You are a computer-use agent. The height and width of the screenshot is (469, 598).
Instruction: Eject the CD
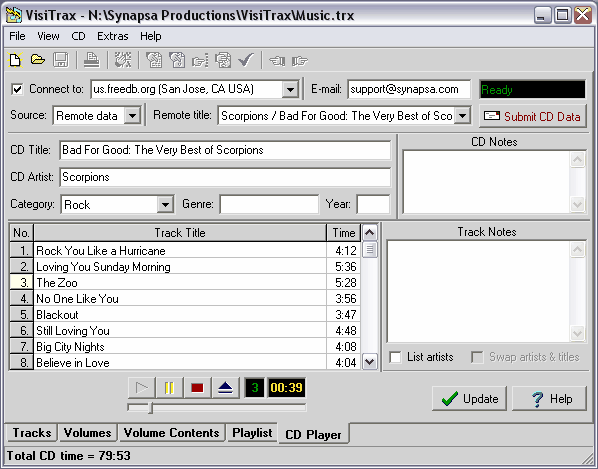tap(225, 388)
